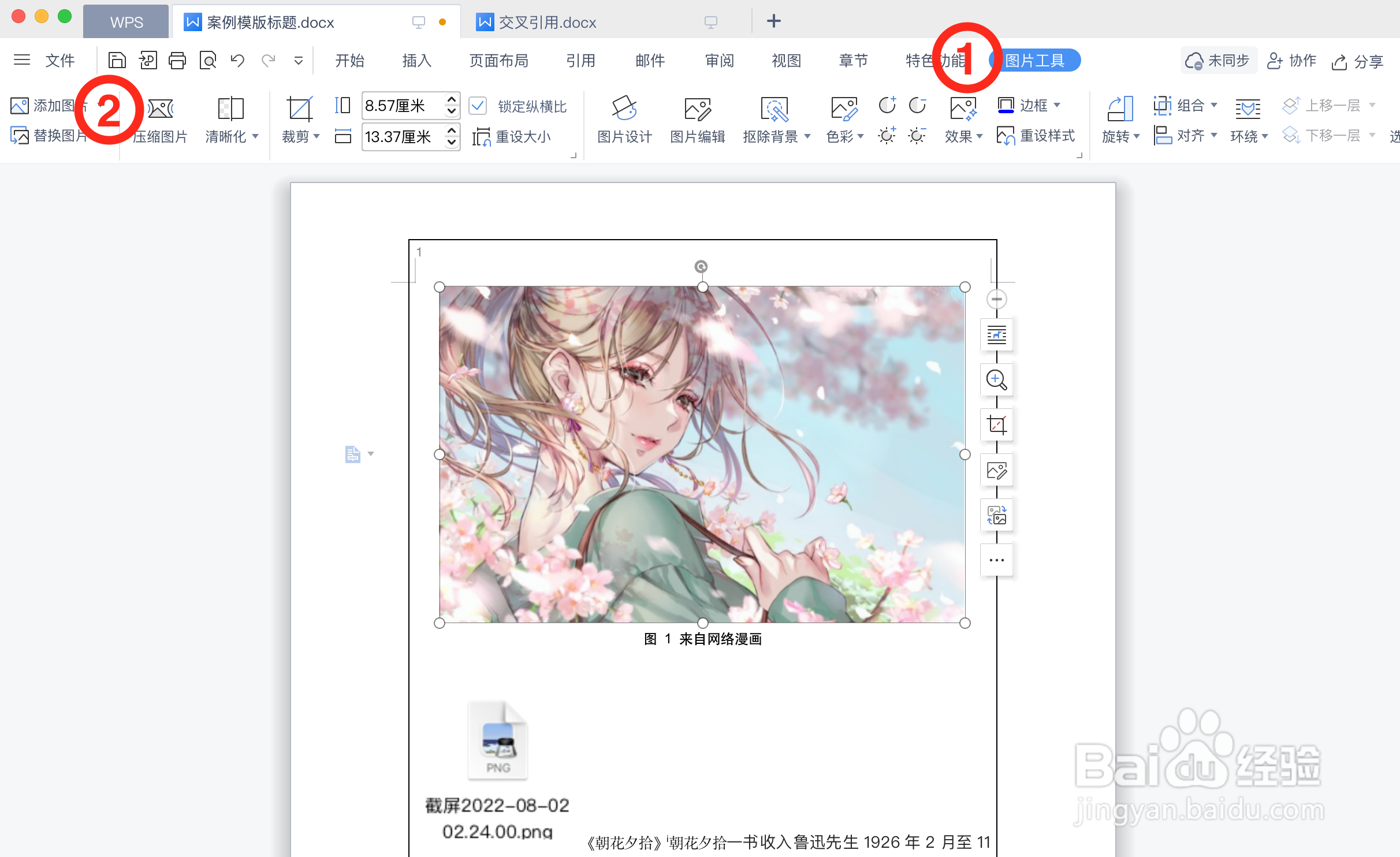Click floating zoom-in magnifier icon beside image

pos(997,379)
